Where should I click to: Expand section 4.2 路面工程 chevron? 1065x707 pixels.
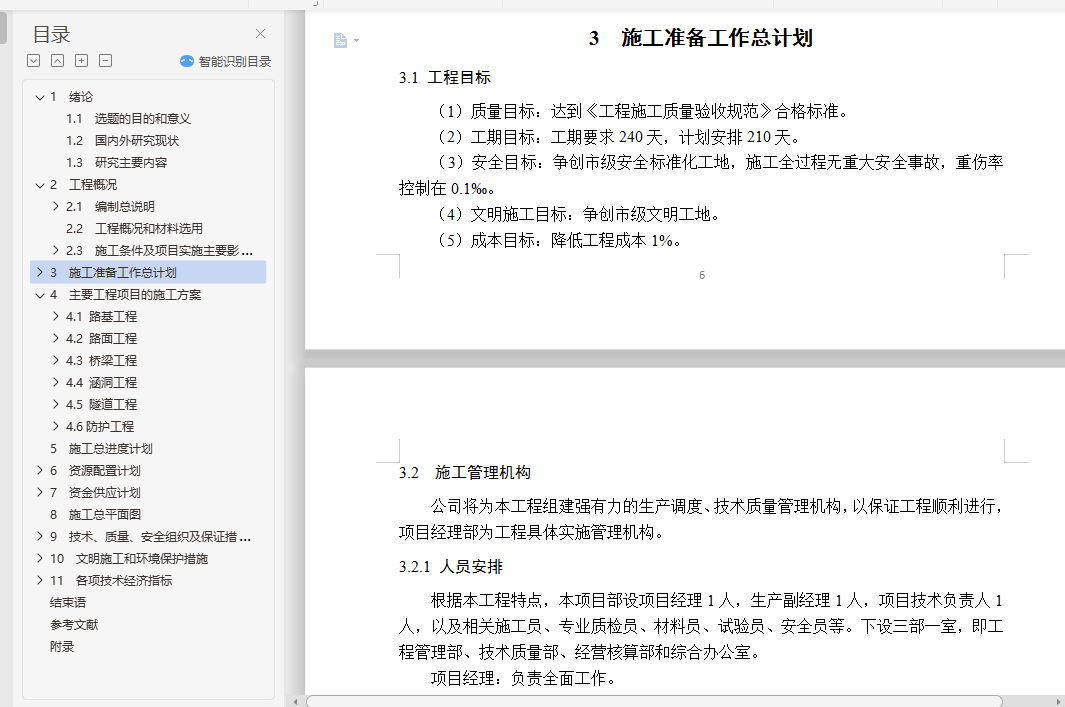(56, 338)
